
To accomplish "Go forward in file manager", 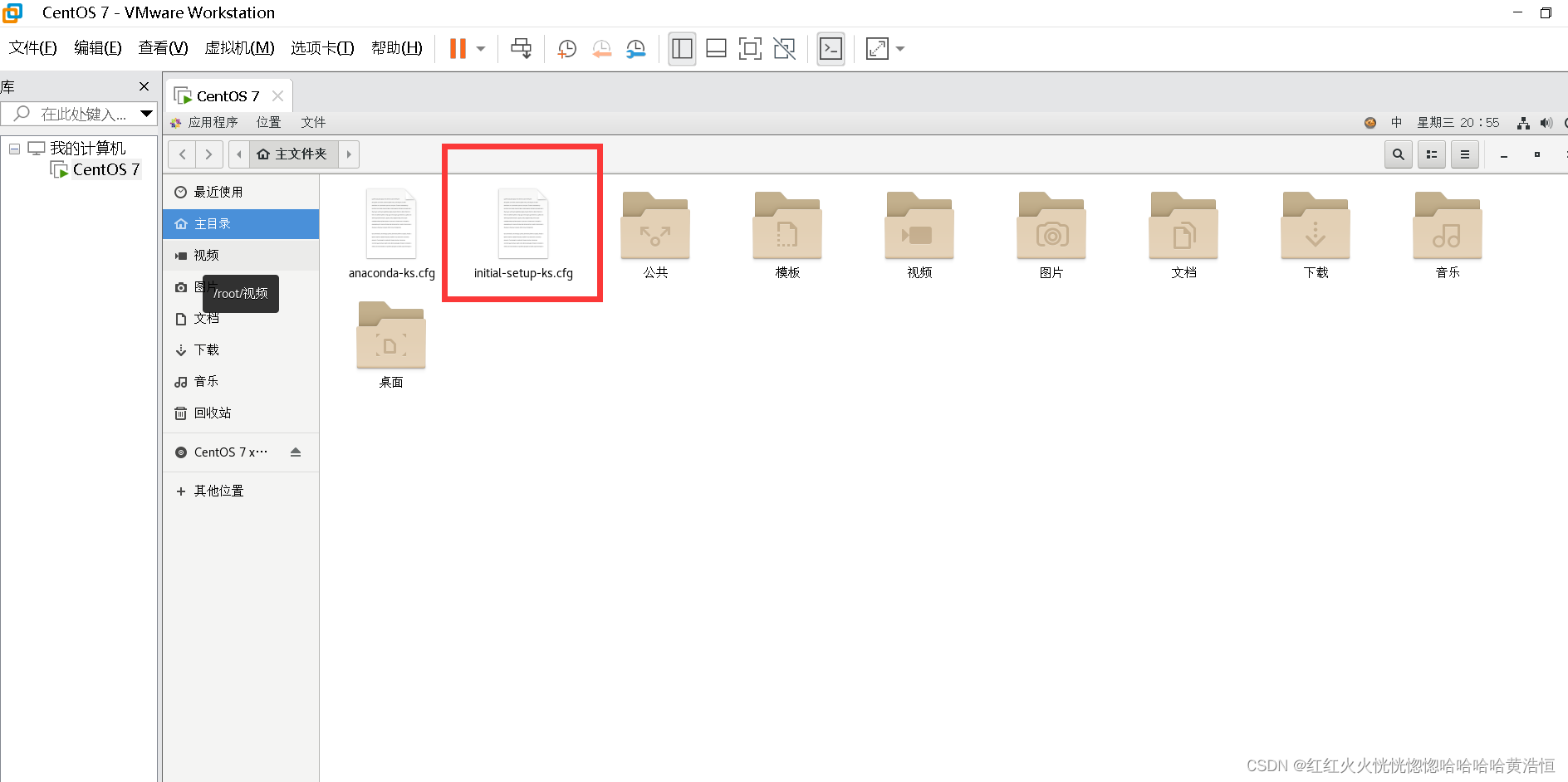I will coord(209,154).
